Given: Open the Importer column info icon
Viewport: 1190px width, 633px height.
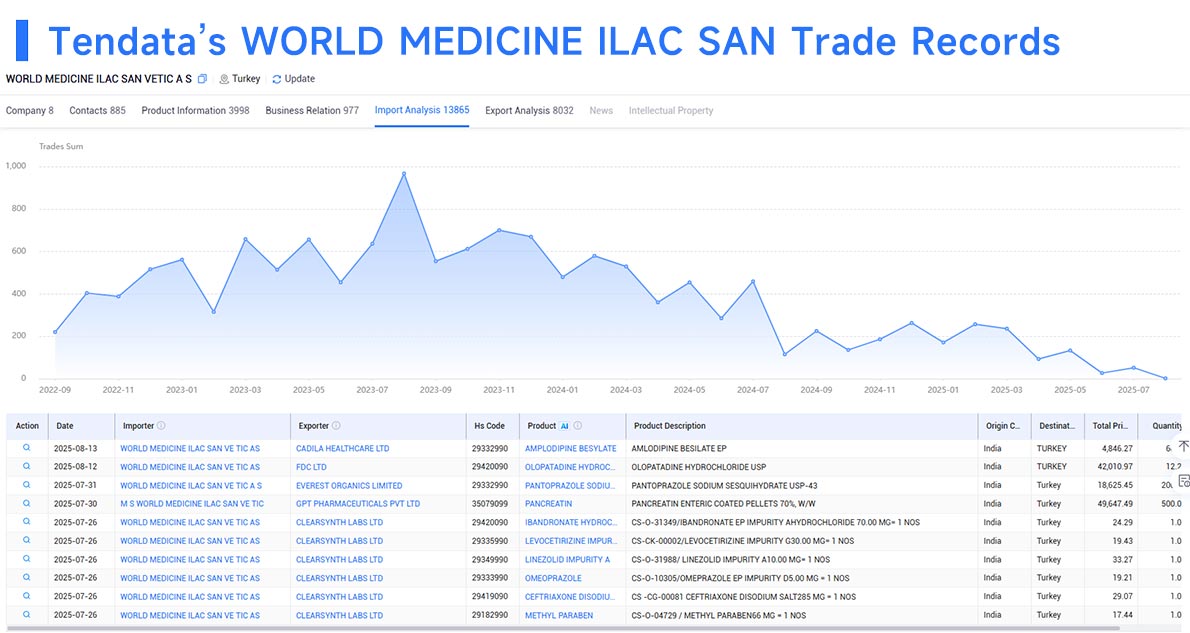Looking at the screenshot, I should point(161,426).
